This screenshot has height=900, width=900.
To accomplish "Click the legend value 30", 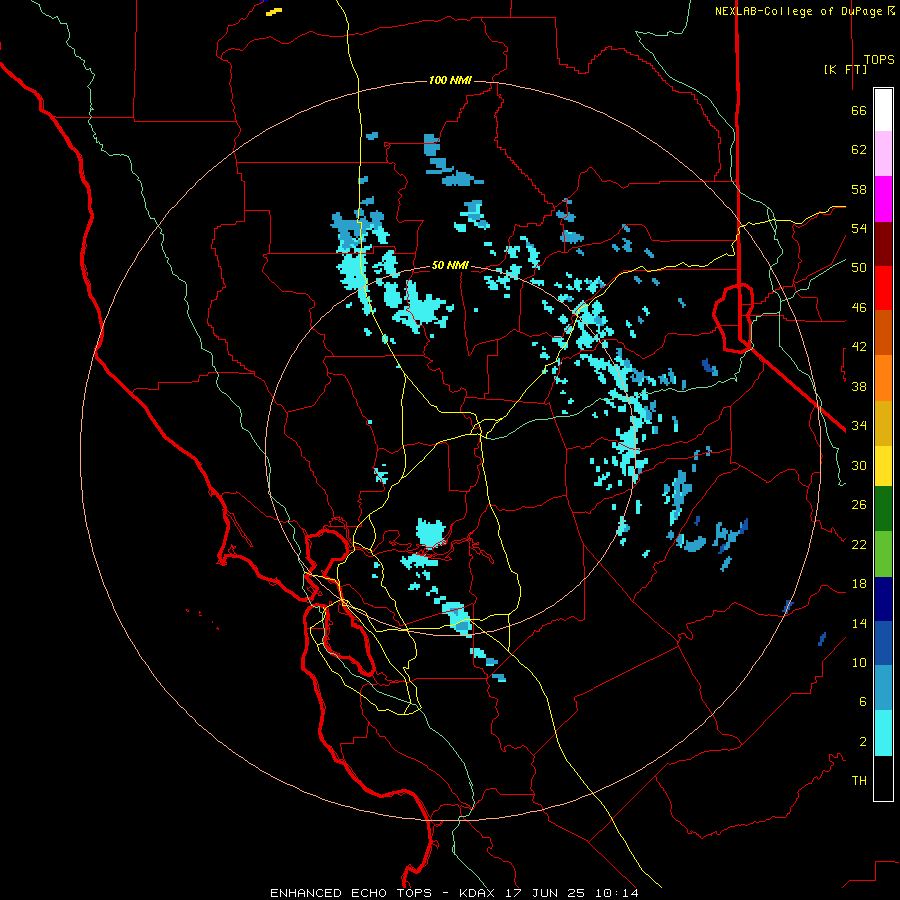I will pyautogui.click(x=859, y=465).
